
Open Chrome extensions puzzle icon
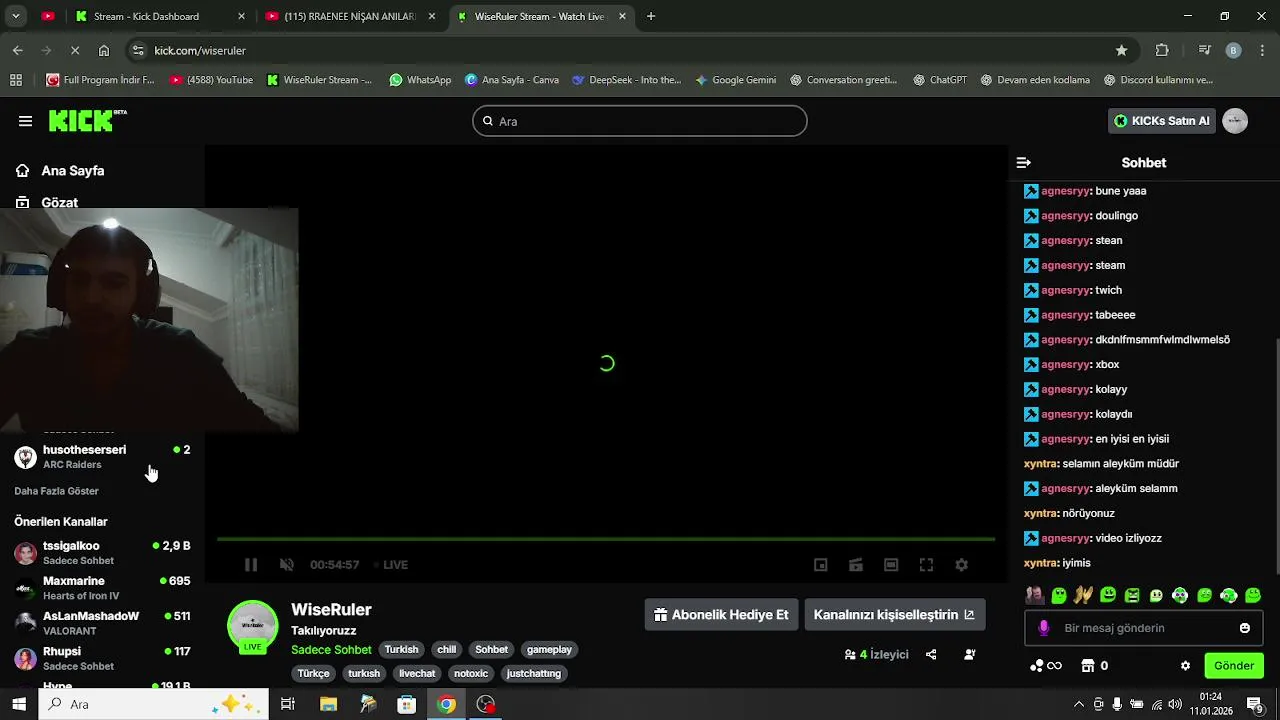(x=1162, y=51)
